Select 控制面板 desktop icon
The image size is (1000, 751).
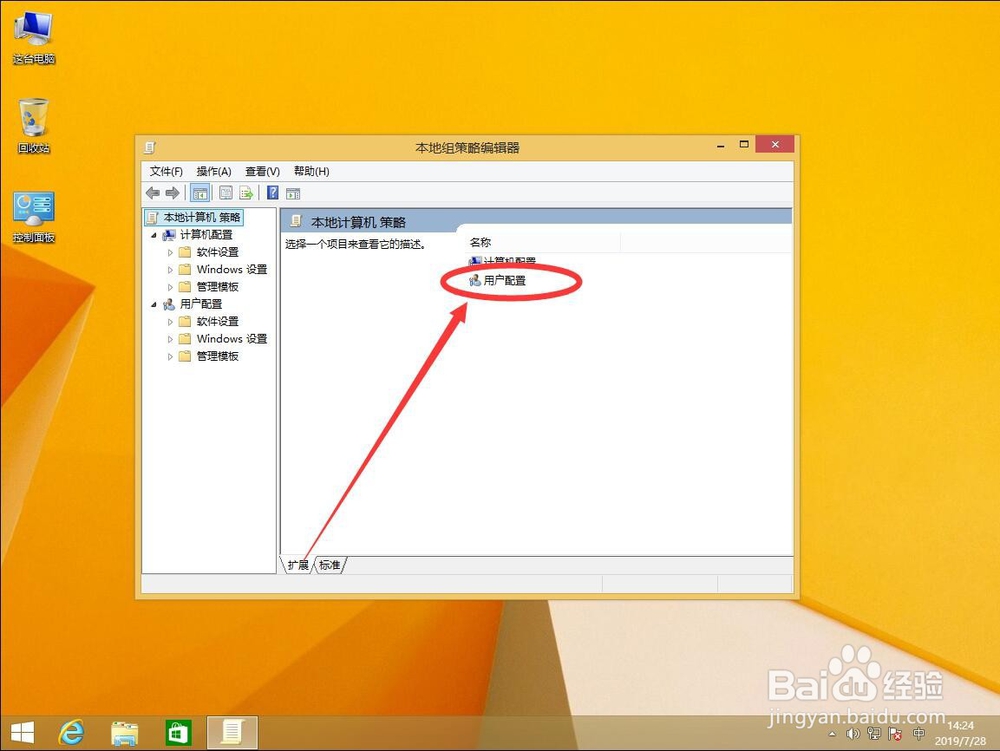click(x=34, y=217)
